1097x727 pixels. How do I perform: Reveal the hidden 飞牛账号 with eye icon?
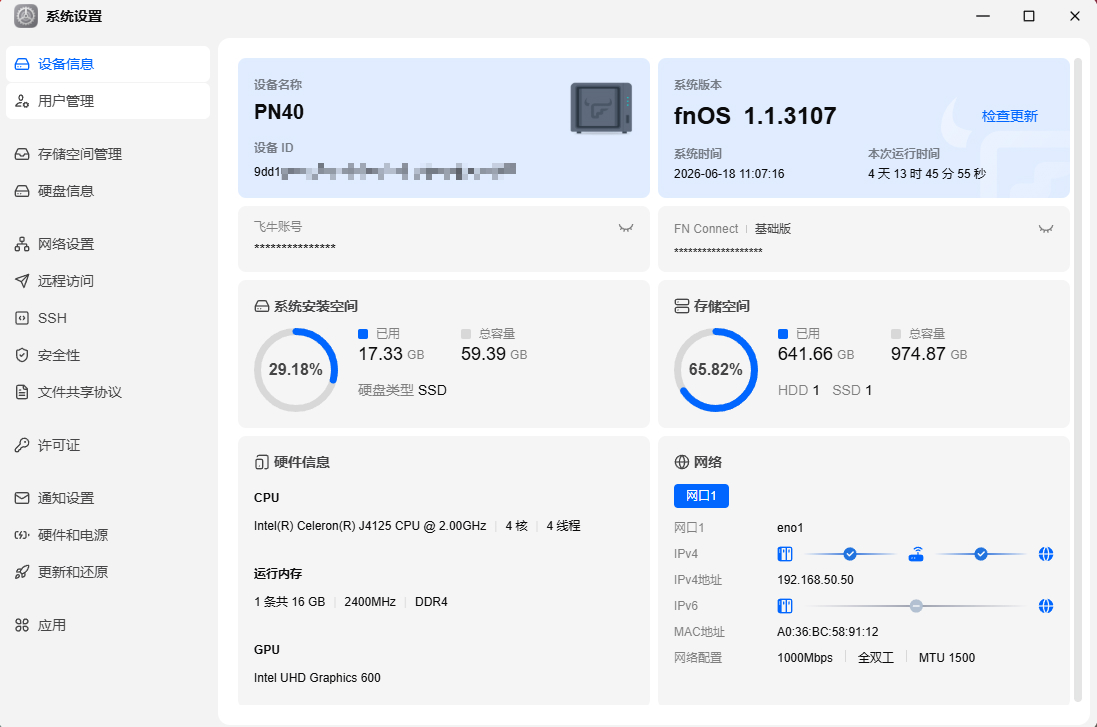coord(626,228)
